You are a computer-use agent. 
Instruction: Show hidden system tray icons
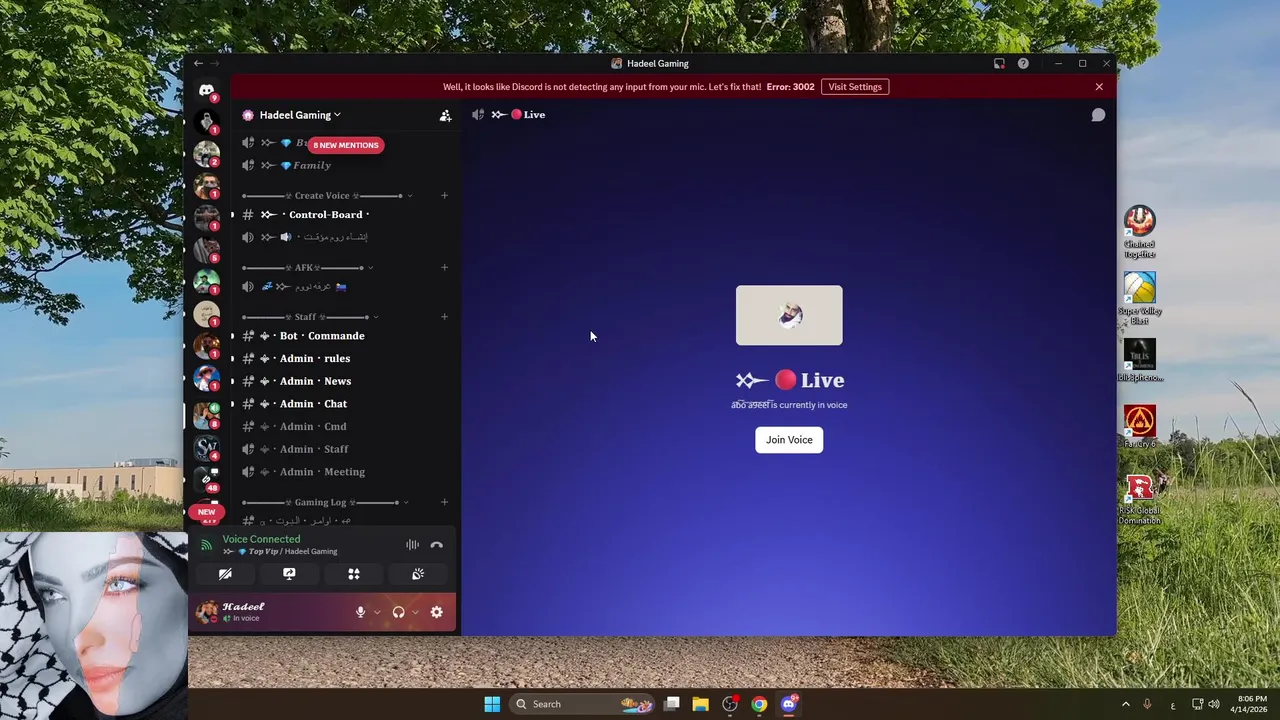point(1125,704)
